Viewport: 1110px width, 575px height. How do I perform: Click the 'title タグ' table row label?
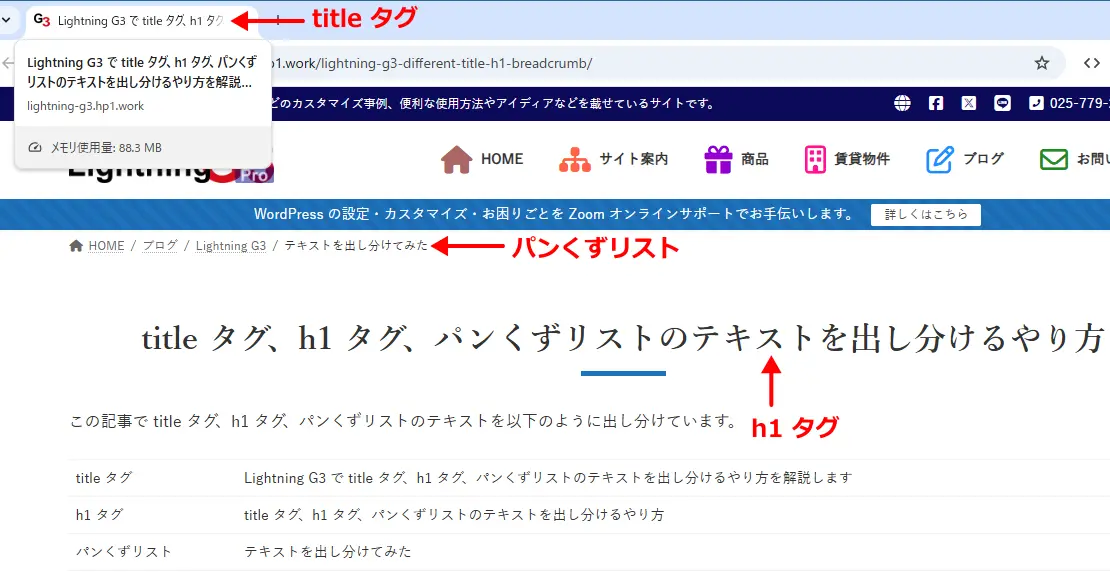coord(103,478)
